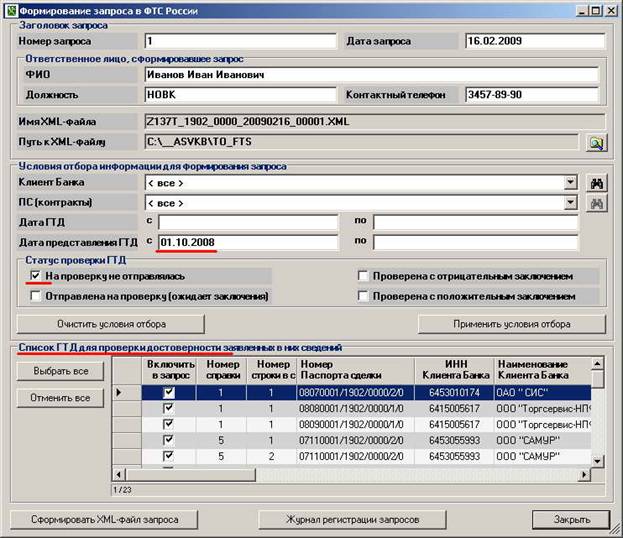
Task: Expand the ПС (контракты) dropdown
Action: (x=570, y=203)
